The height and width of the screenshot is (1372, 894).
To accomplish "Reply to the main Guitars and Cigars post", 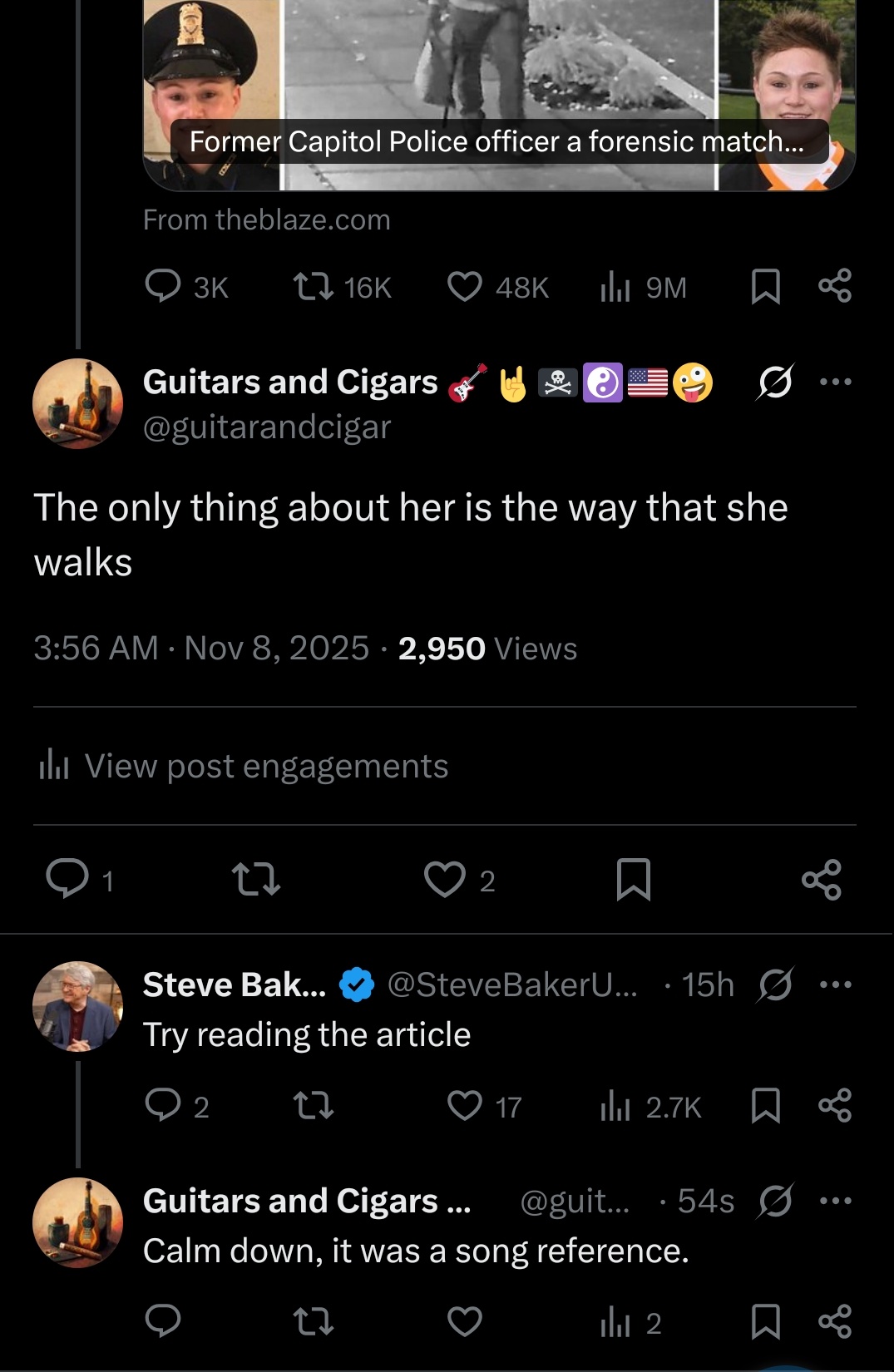I will (x=67, y=880).
